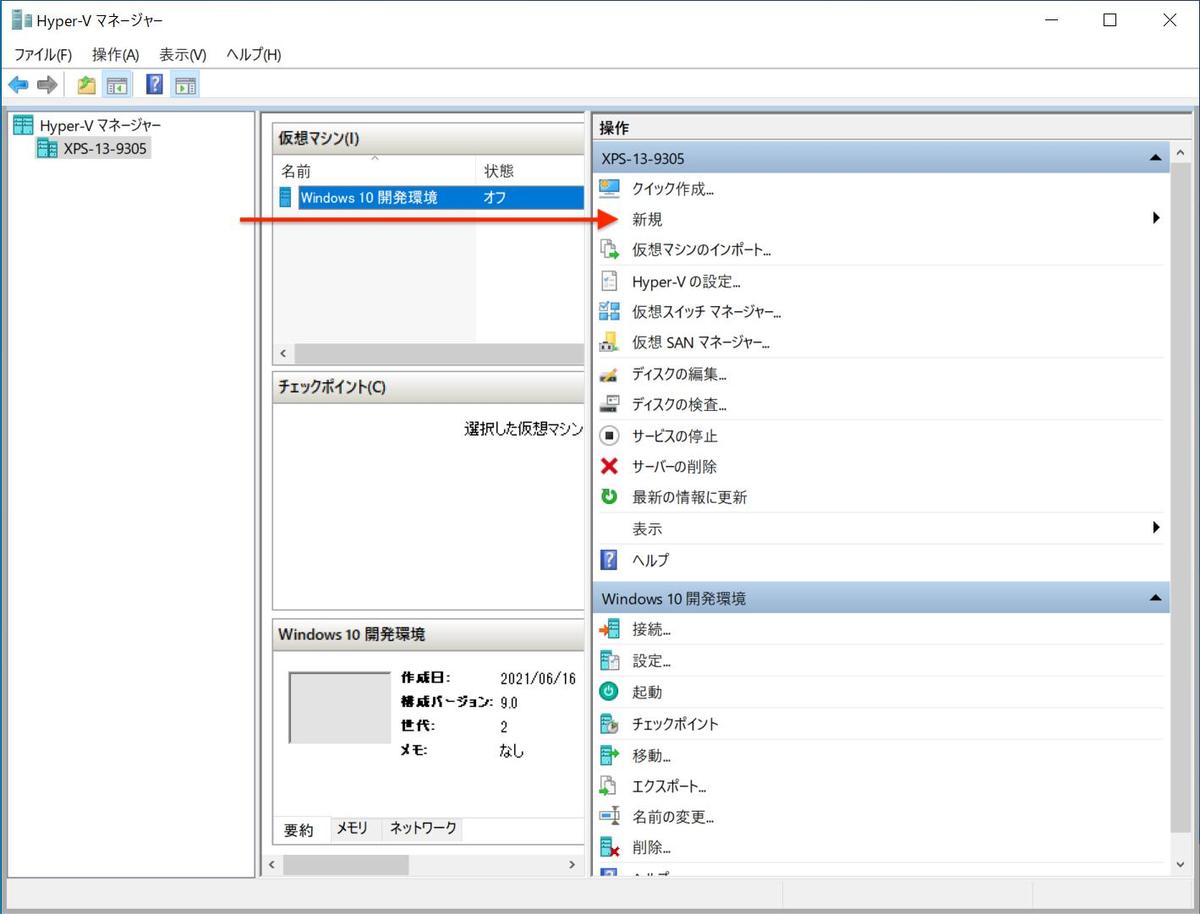The height and width of the screenshot is (914, 1200).
Task: Collapse the Windows 10 開発環境 actions section
Action: click(1156, 598)
